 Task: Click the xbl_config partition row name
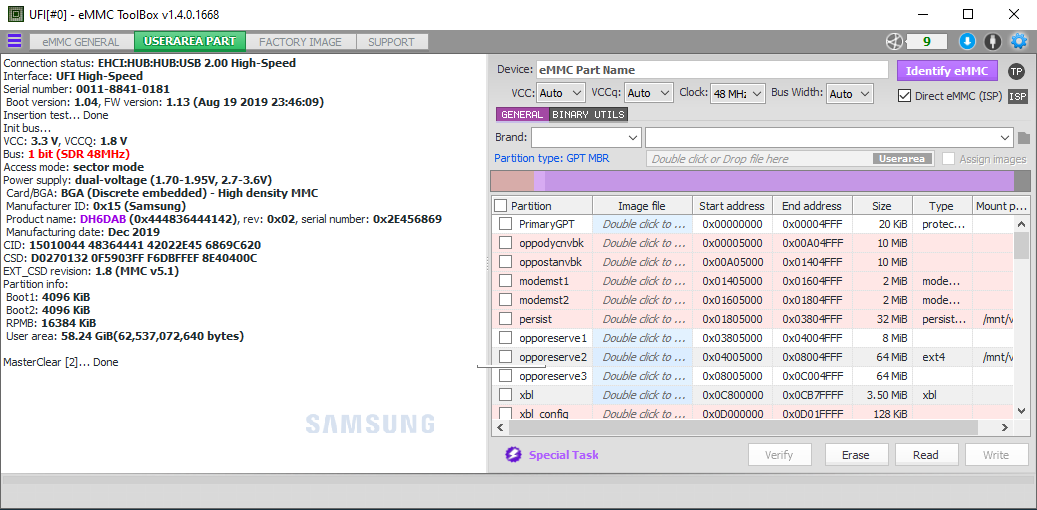544,414
